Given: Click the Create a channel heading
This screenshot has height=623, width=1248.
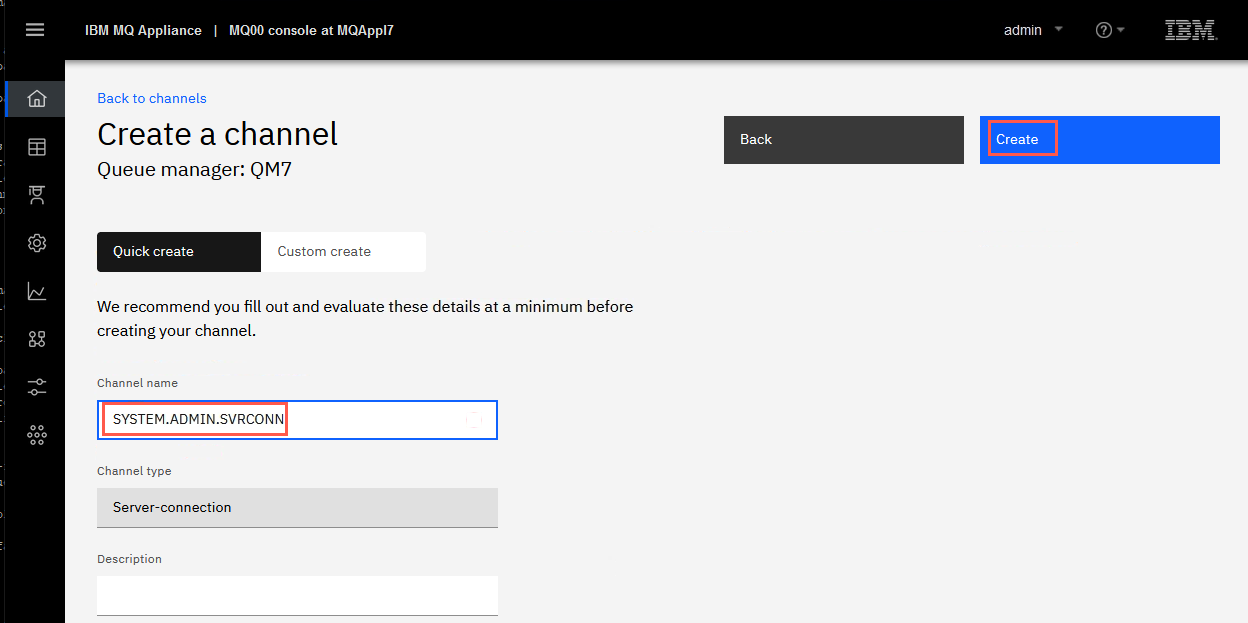Looking at the screenshot, I should coord(218,134).
